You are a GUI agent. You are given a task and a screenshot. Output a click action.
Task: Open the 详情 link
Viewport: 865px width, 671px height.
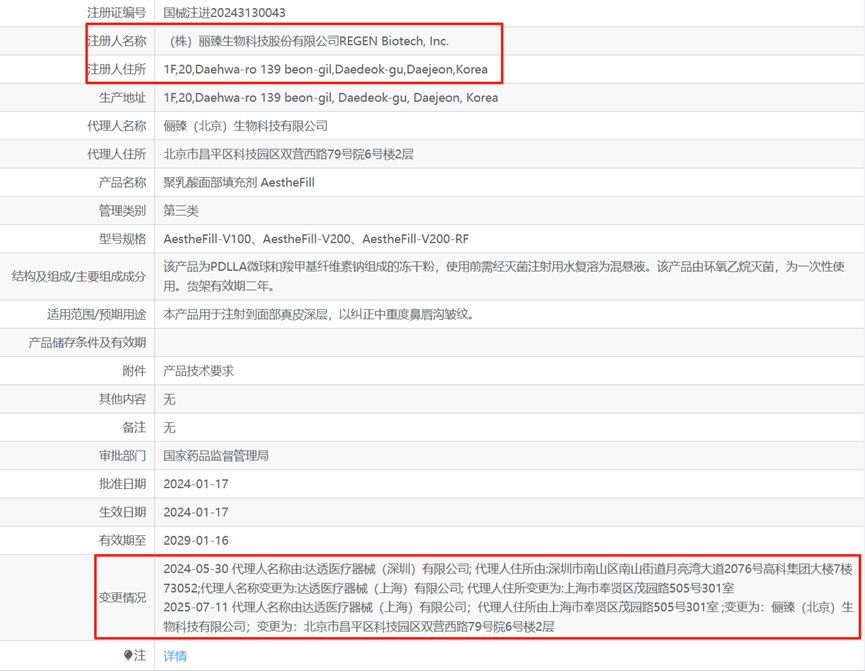point(175,656)
